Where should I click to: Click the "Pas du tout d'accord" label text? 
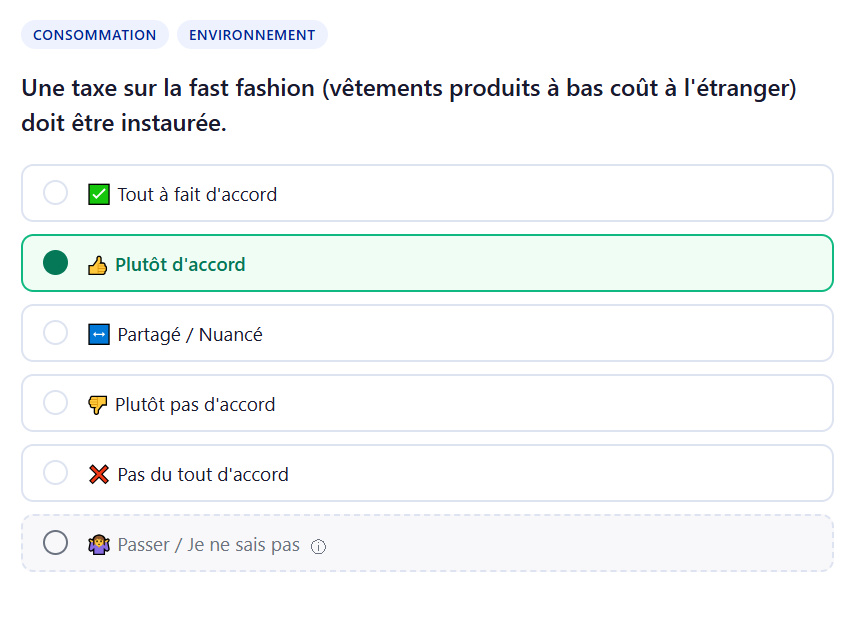click(203, 475)
